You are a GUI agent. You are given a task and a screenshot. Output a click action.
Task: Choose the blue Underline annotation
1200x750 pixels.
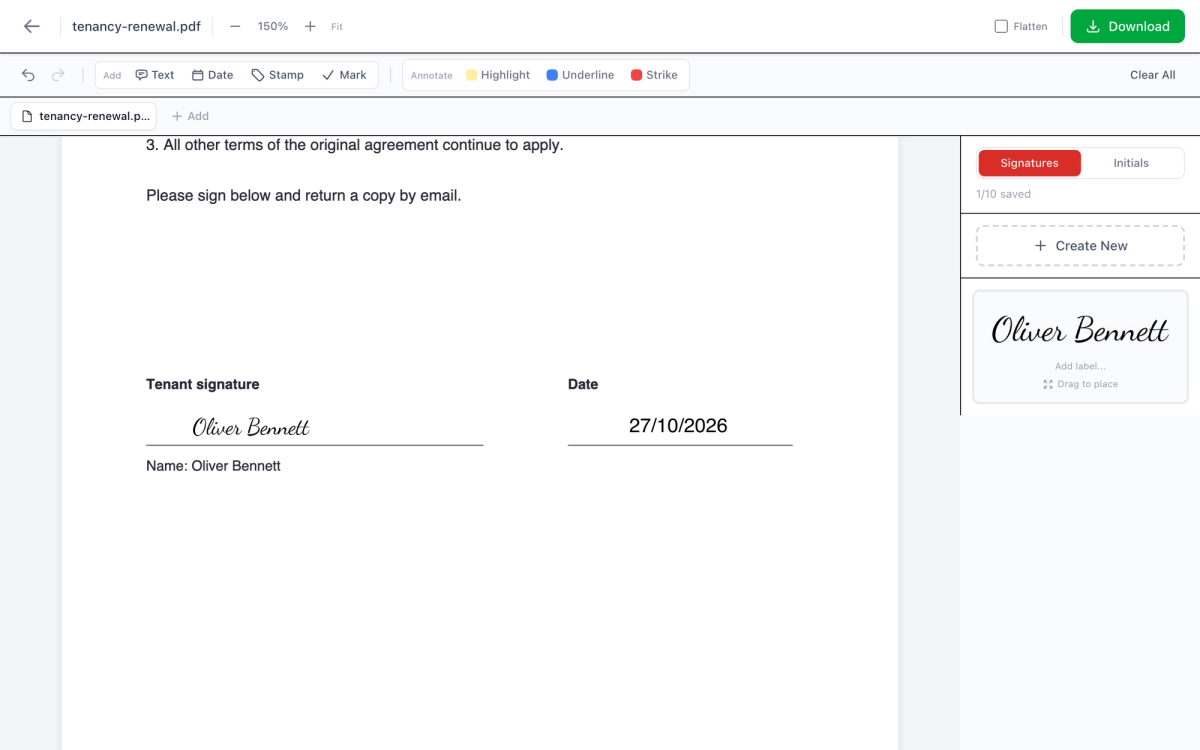click(x=581, y=75)
